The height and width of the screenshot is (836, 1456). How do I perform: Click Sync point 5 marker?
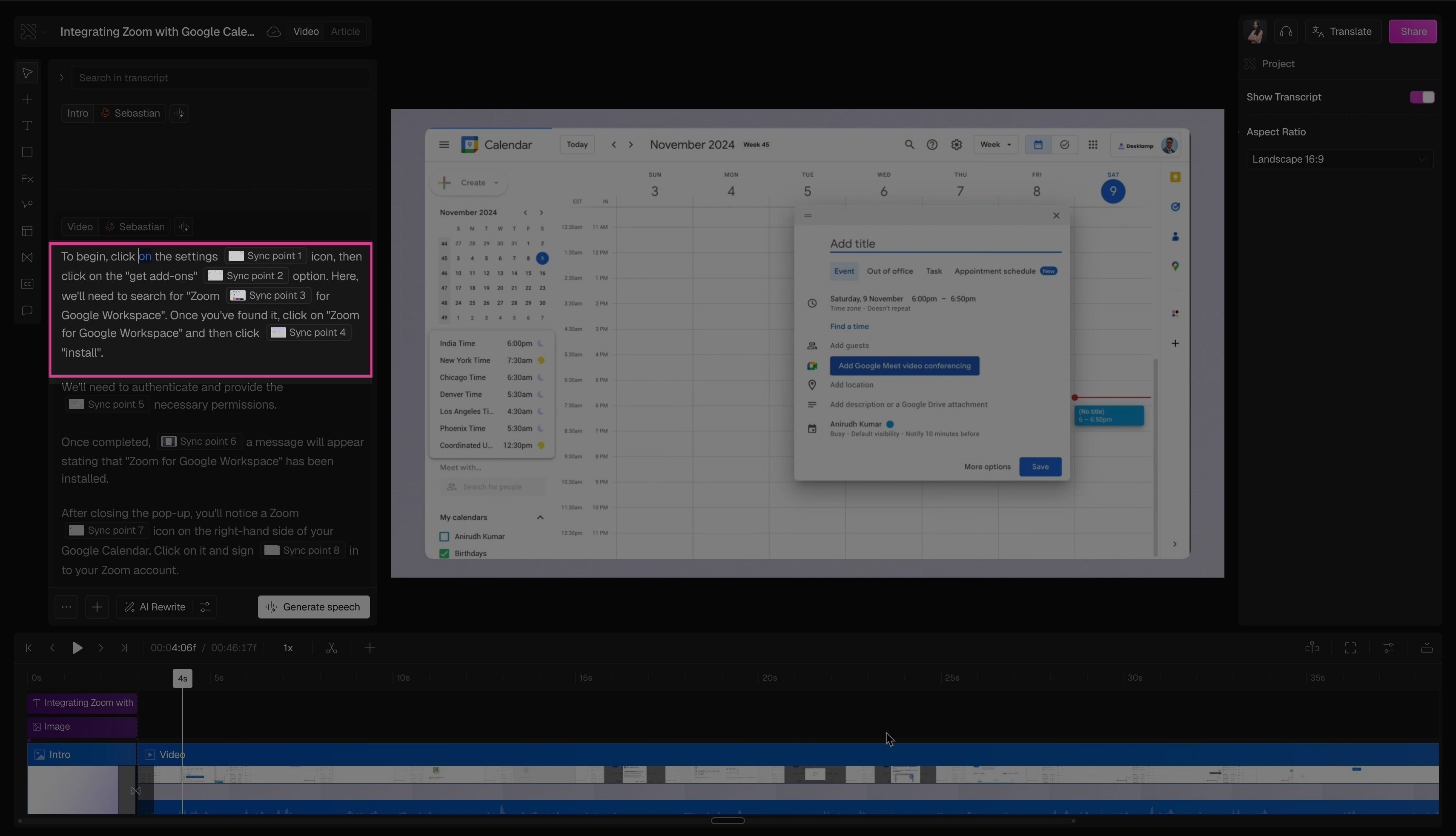click(x=107, y=404)
